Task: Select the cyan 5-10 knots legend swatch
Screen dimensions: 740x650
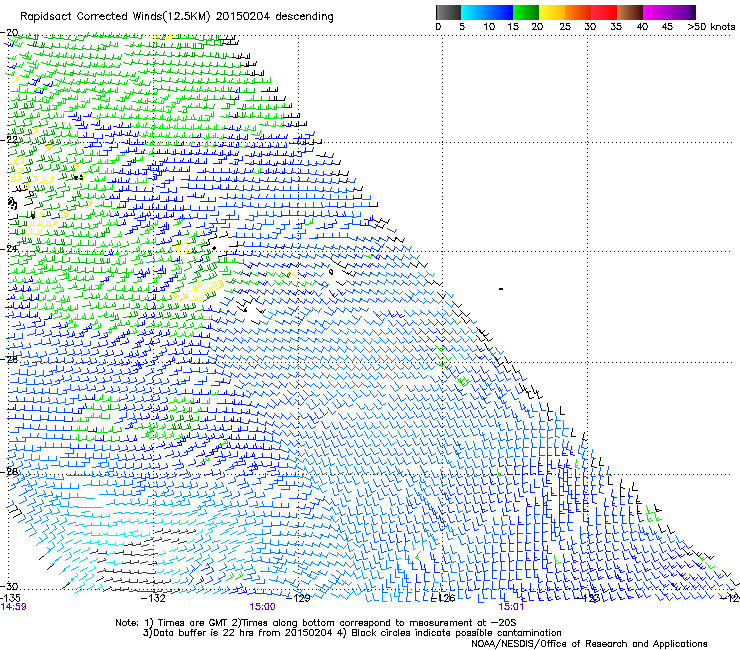Action: pyautogui.click(x=473, y=12)
